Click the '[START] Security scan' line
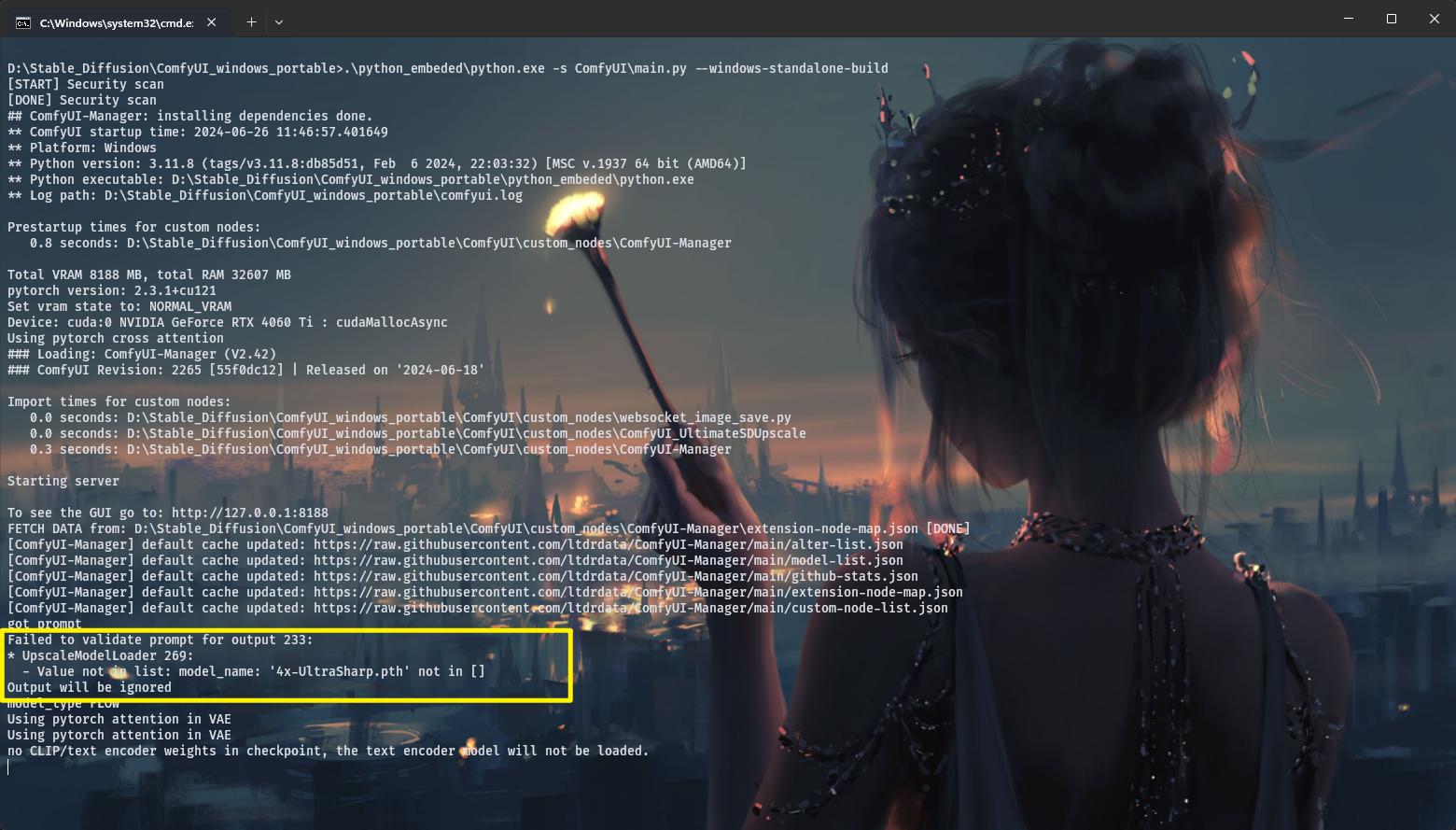Image resolution: width=1456 pixels, height=830 pixels. click(86, 84)
